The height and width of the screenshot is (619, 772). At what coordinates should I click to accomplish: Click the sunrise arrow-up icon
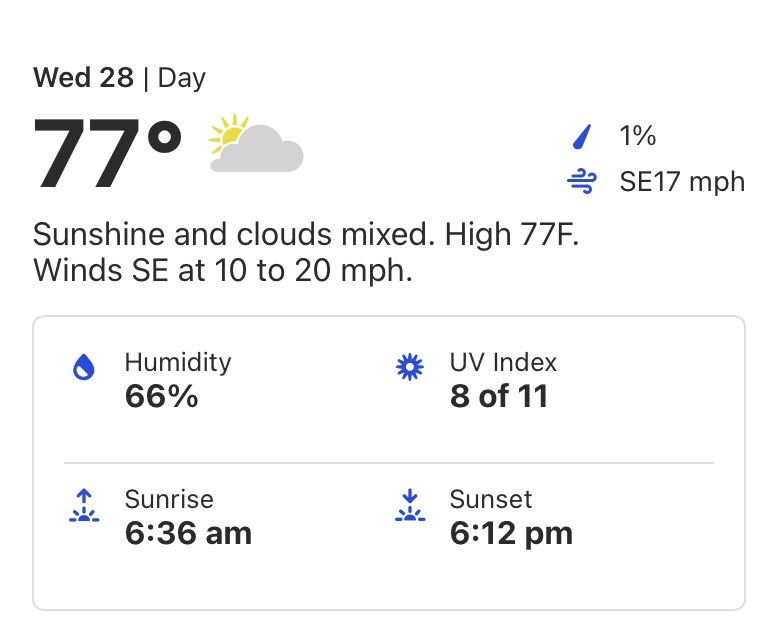click(x=84, y=505)
